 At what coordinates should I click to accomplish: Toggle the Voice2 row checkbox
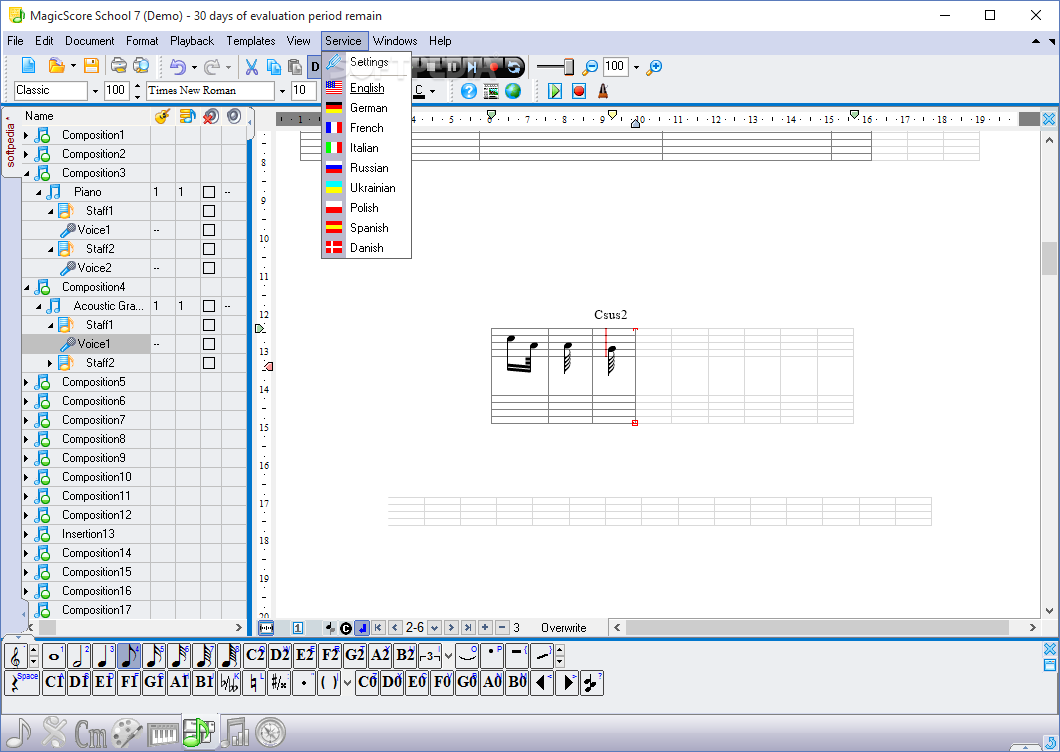point(209,268)
